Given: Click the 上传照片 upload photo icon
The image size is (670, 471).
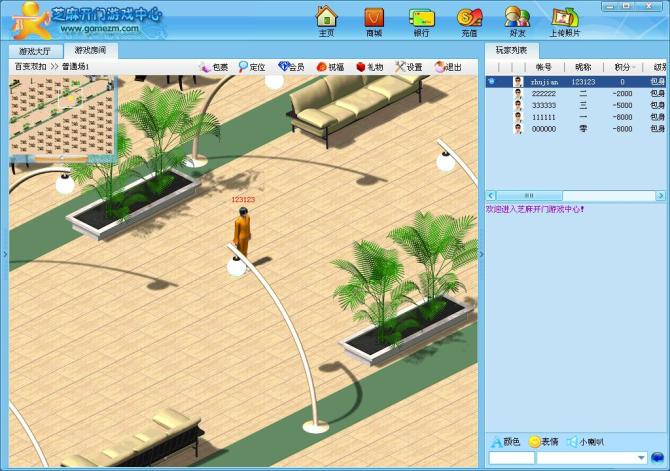Looking at the screenshot, I should (564, 19).
